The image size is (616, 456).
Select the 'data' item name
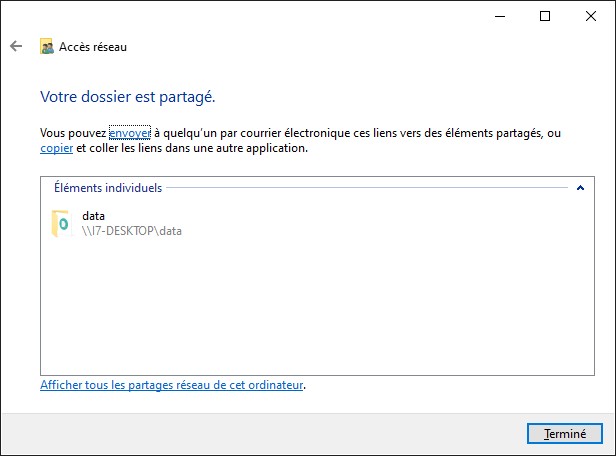[94, 215]
